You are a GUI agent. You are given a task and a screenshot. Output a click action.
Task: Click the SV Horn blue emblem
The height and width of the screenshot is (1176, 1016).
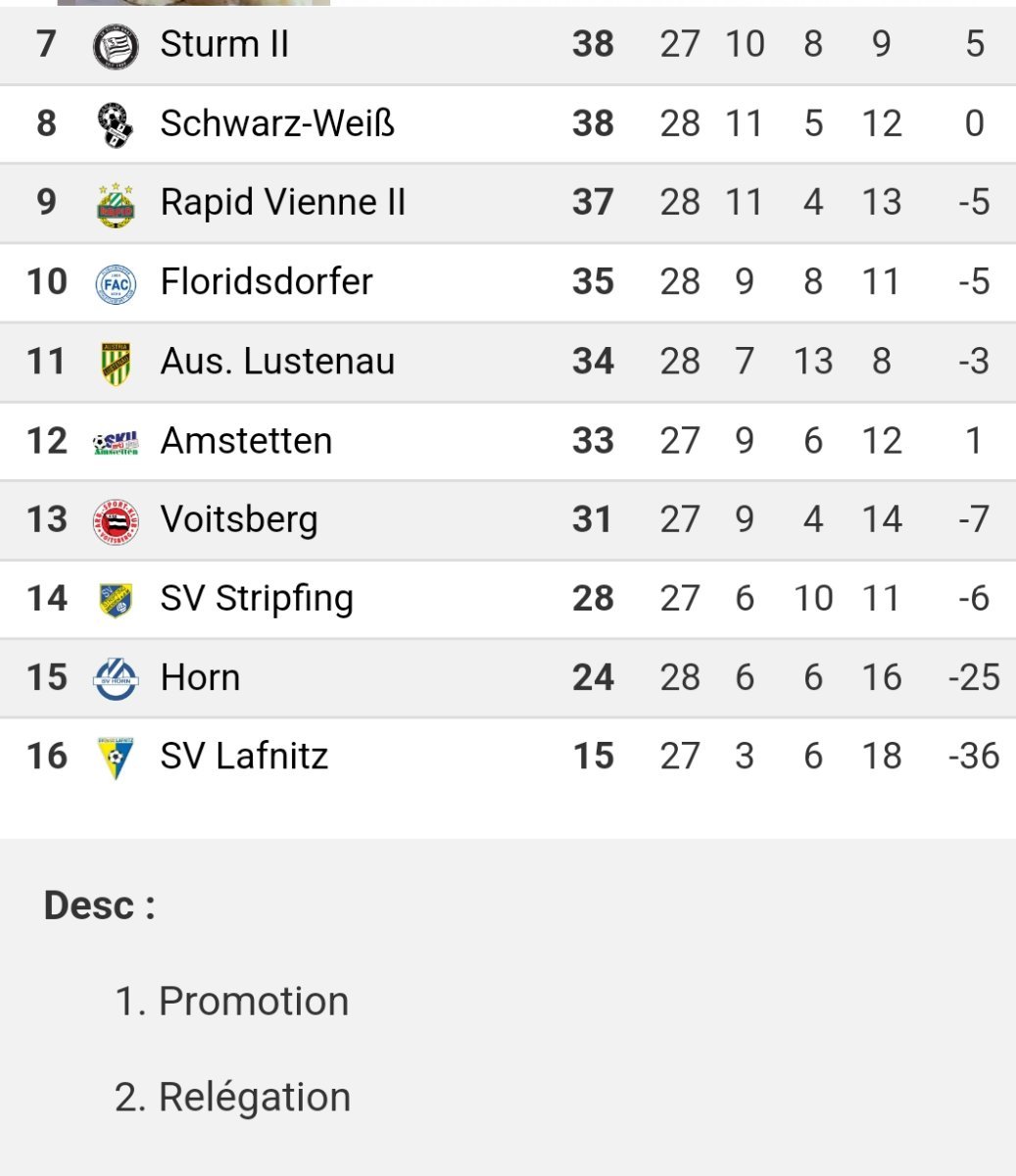coord(116,678)
